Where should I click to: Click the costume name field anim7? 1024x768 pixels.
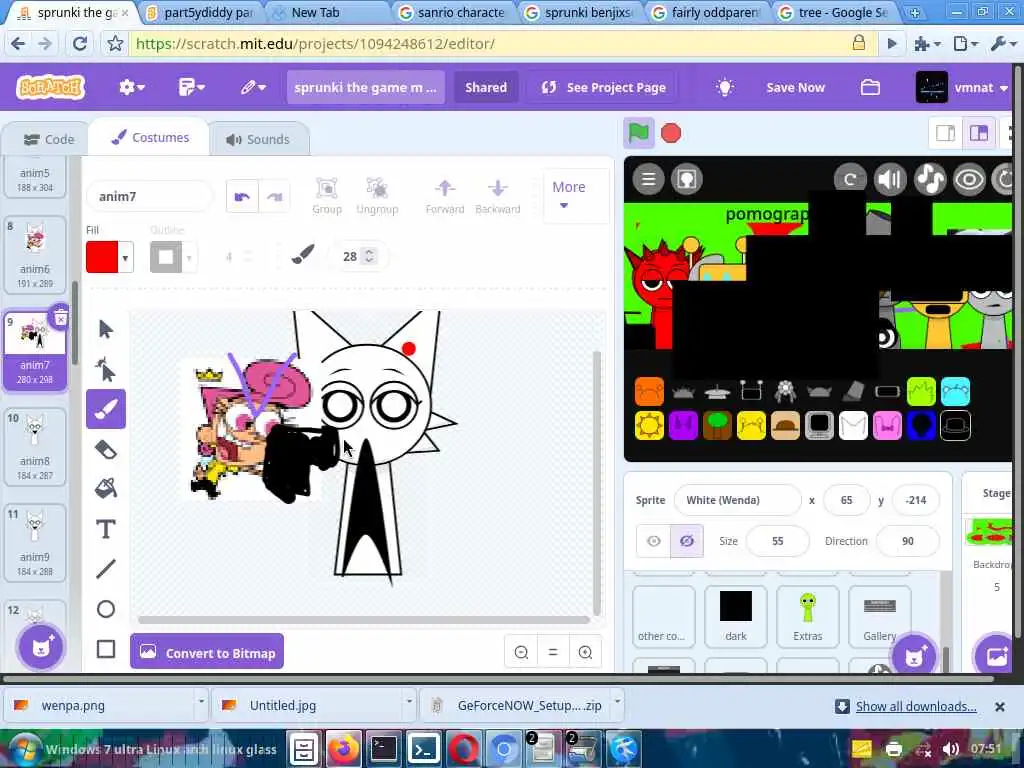pos(150,197)
